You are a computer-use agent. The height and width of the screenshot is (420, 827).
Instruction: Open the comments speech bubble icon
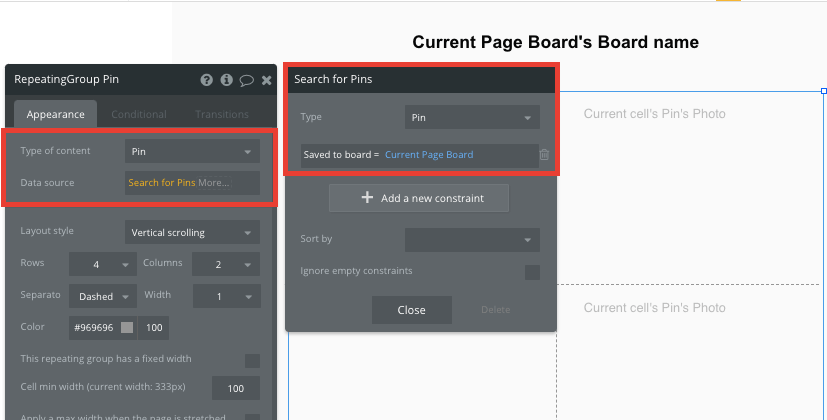[246, 80]
